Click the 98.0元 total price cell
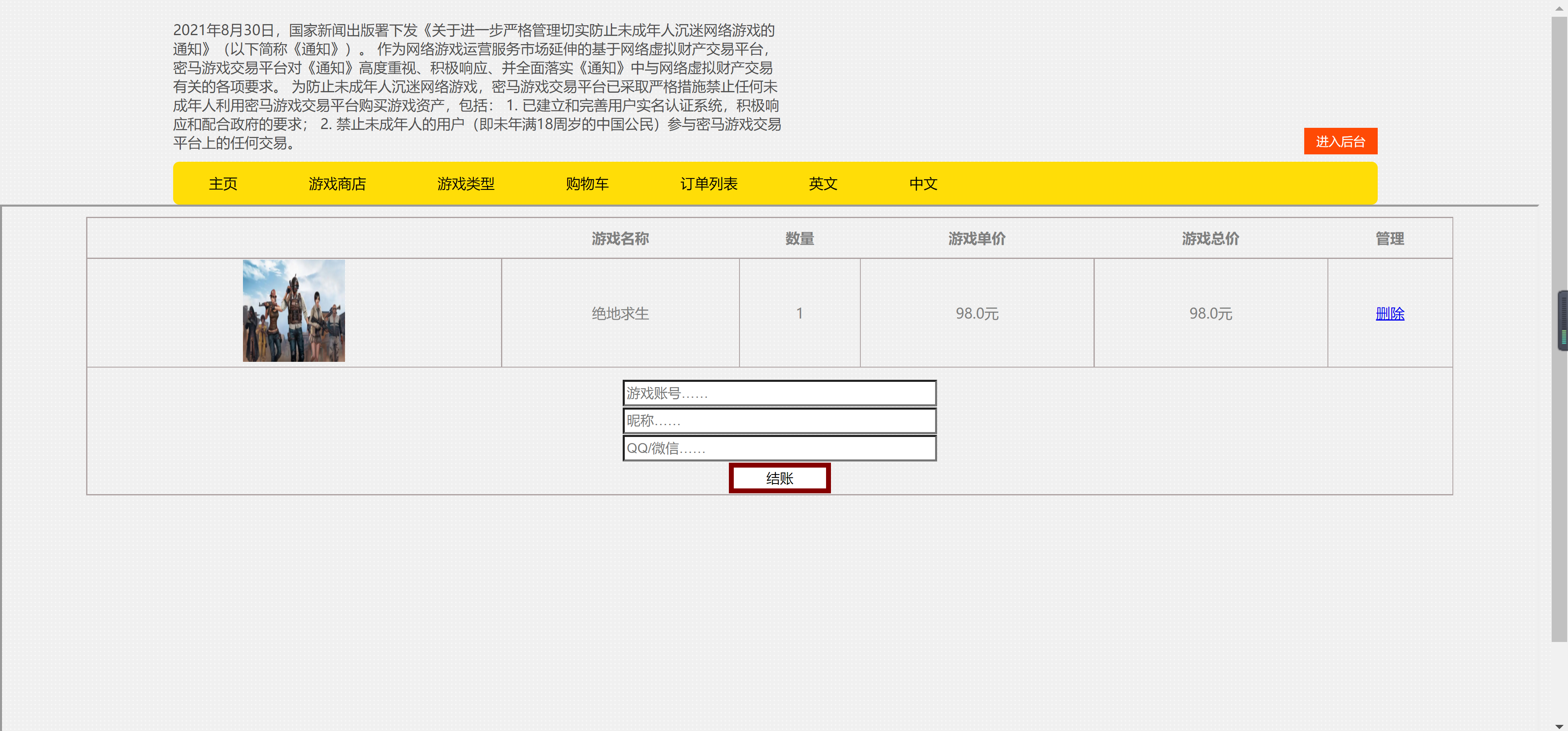The height and width of the screenshot is (731, 1568). 1210,314
